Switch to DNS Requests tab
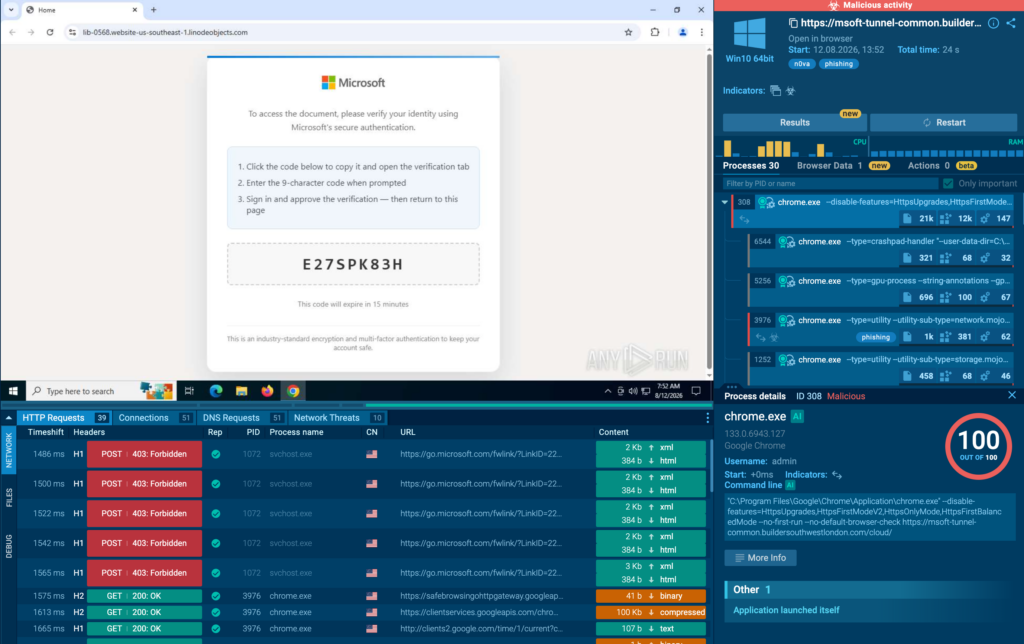1024x644 pixels. click(x=241, y=417)
